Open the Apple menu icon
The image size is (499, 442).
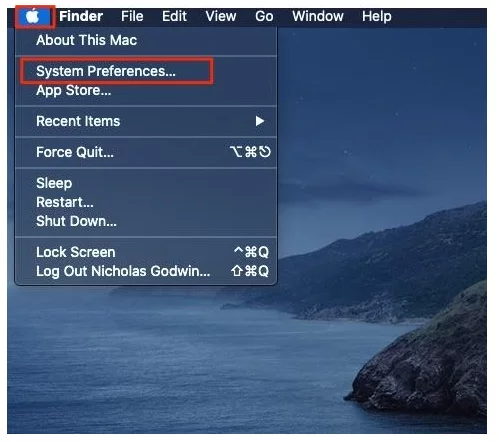click(33, 16)
